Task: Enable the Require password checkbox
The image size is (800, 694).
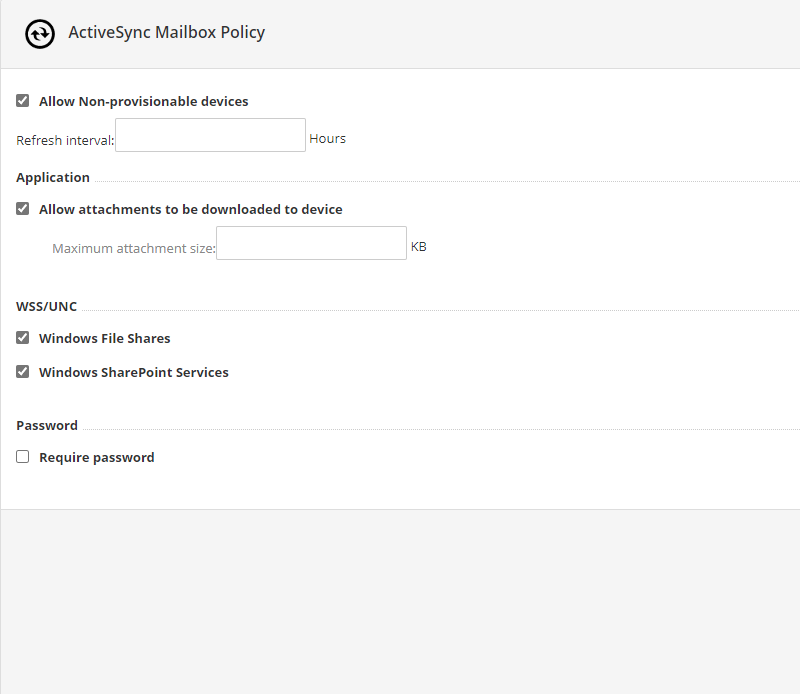Action: tap(22, 457)
